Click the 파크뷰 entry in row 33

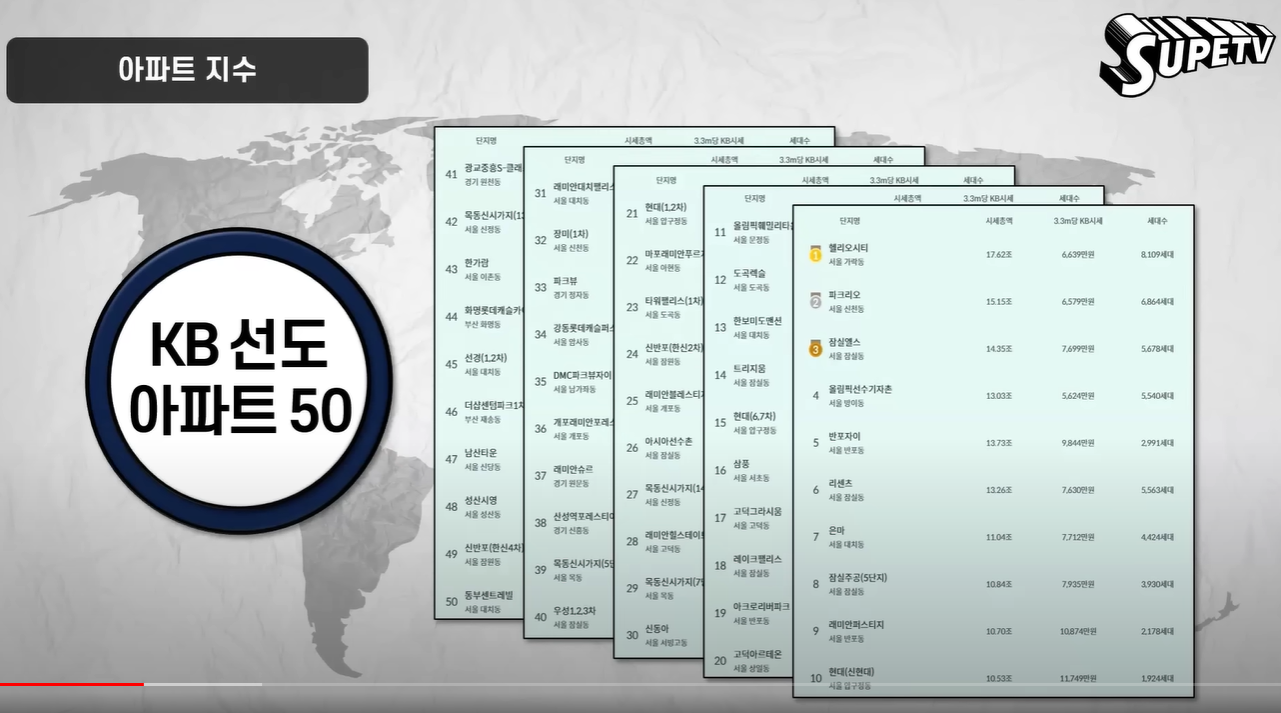565,281
